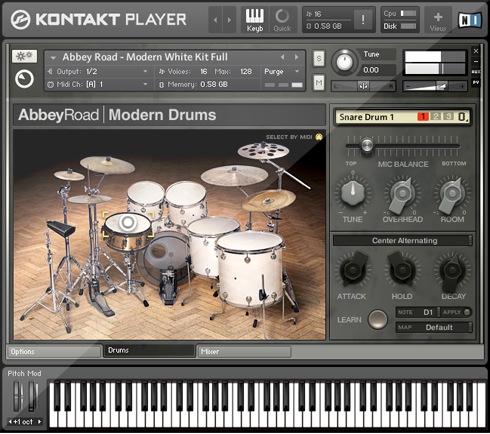Click the ride cymbal in kit
Viewport: 490px width, 434px height.
click(269, 200)
